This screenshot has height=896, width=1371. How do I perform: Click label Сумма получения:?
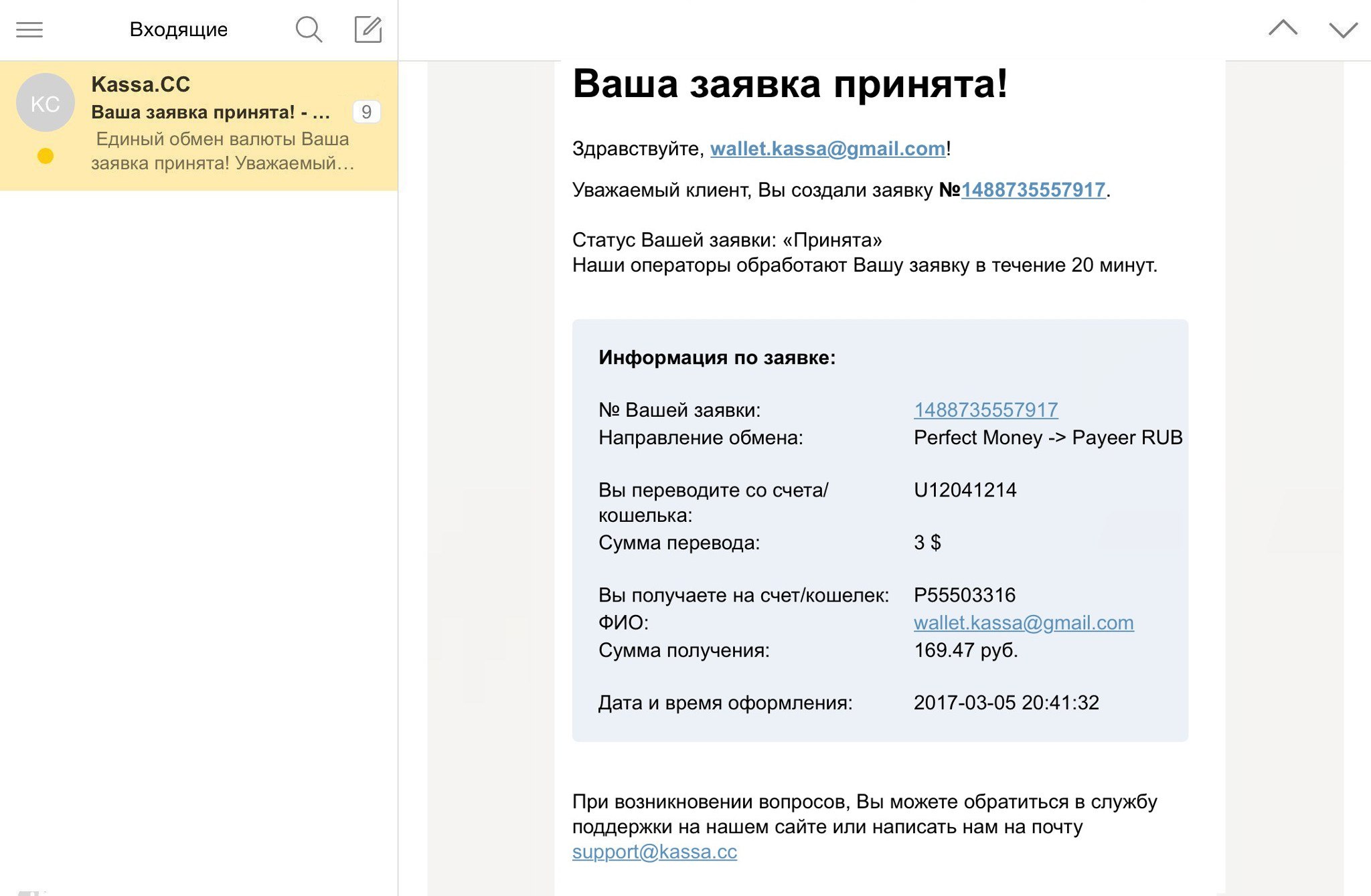684,650
